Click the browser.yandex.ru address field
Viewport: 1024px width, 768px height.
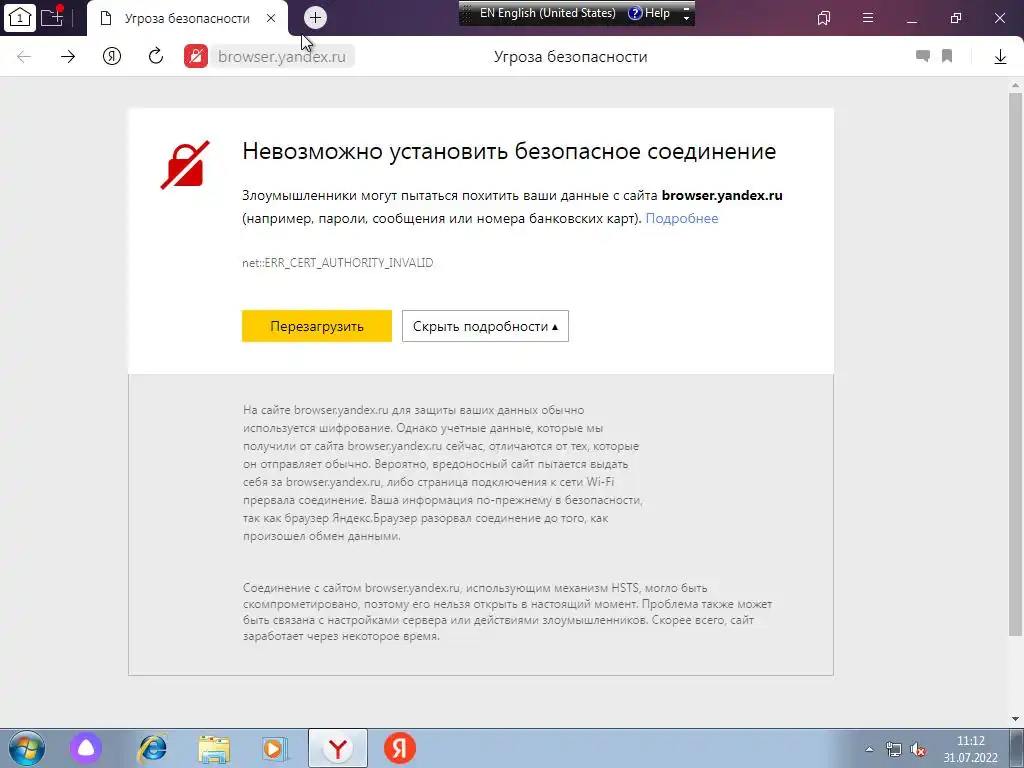tap(281, 57)
